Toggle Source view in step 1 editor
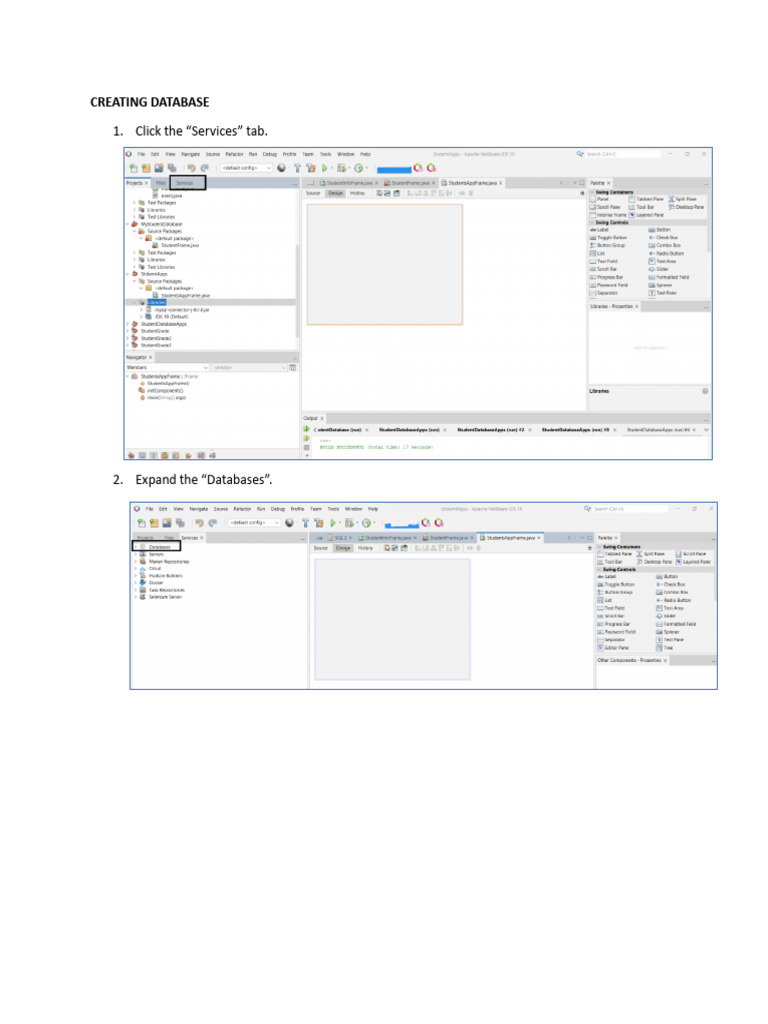768x1024 pixels. click(x=313, y=193)
